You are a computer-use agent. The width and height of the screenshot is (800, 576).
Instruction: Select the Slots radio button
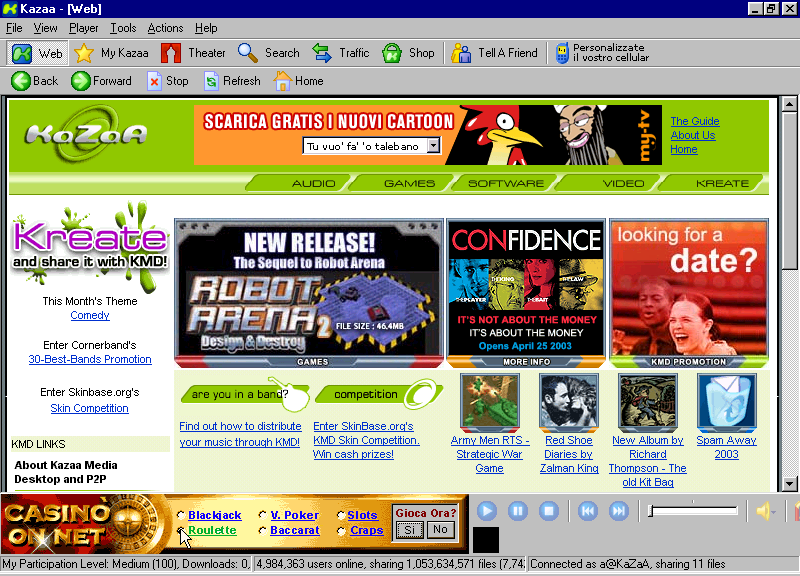(x=341, y=515)
